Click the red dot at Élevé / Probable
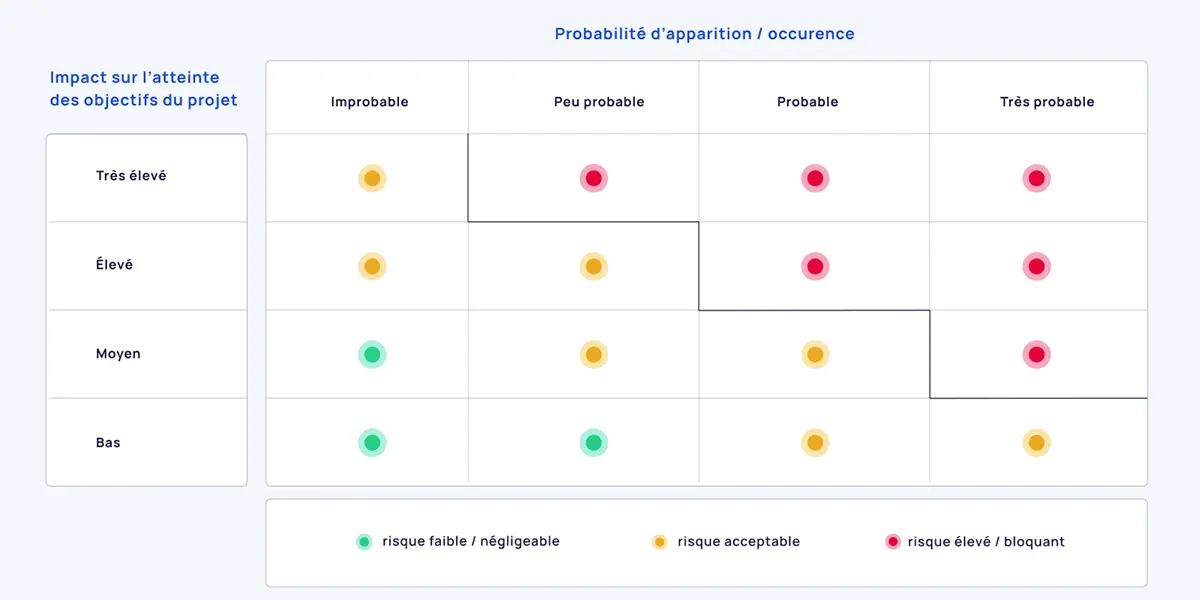 coord(815,267)
